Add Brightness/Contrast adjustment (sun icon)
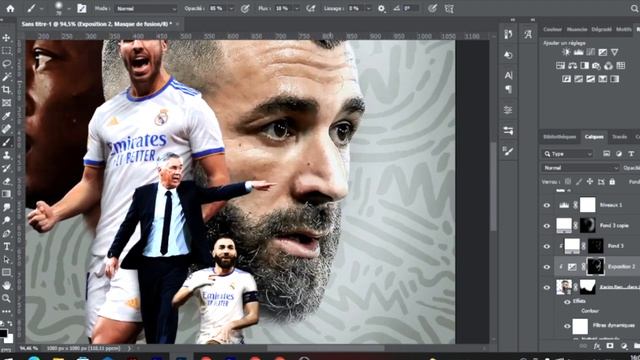Viewport: 640px width, 360px height. (566, 52)
